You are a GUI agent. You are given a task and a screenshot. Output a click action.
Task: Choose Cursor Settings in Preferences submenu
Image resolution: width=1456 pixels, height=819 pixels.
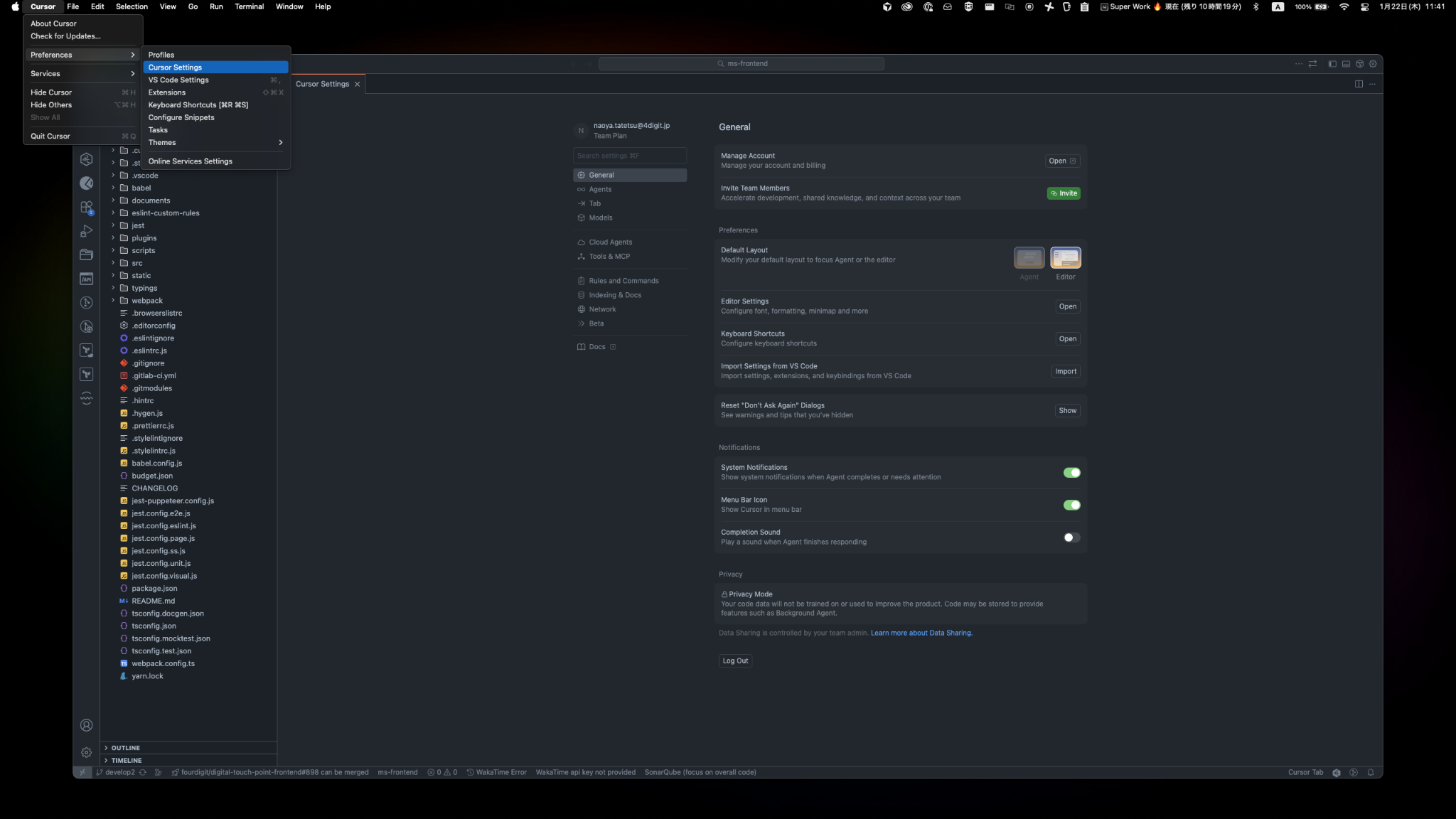pyautogui.click(x=216, y=68)
